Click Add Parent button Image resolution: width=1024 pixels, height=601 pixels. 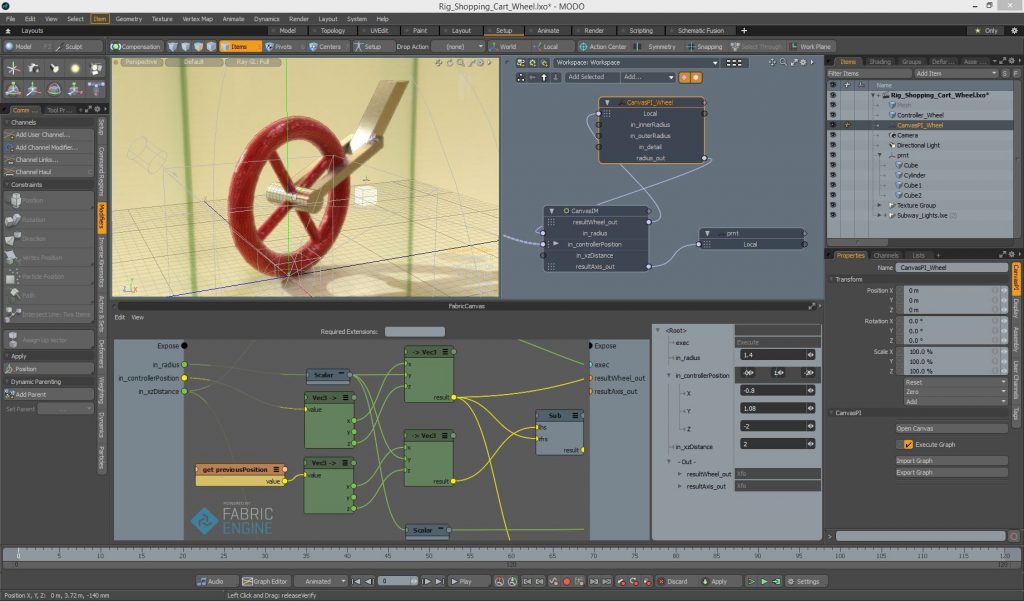point(49,395)
